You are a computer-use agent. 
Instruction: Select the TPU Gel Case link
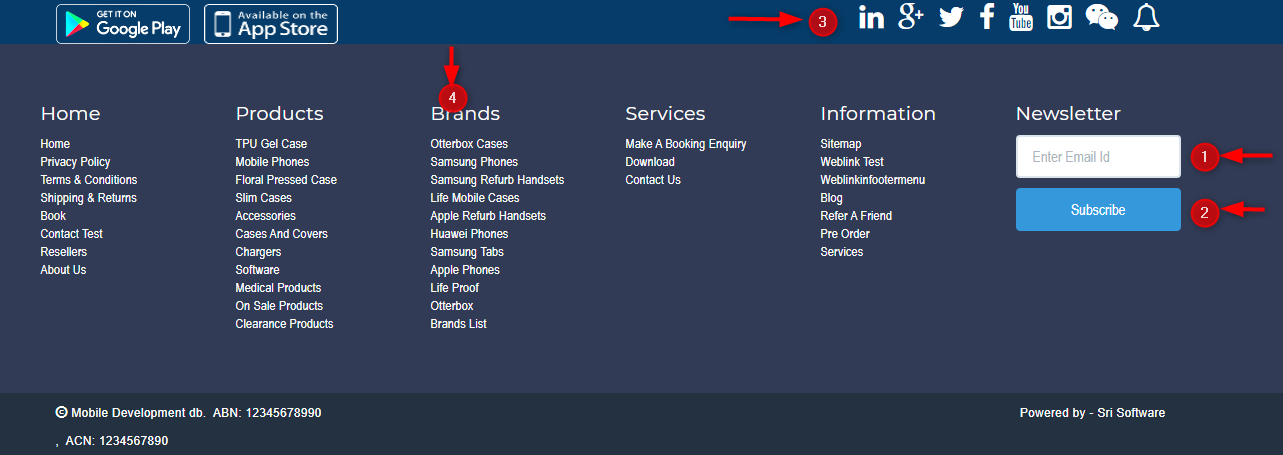271,144
